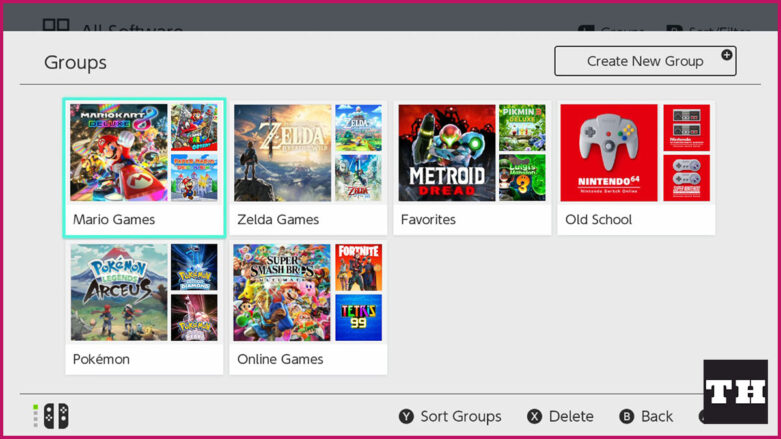Click Back label in footer

656,416
